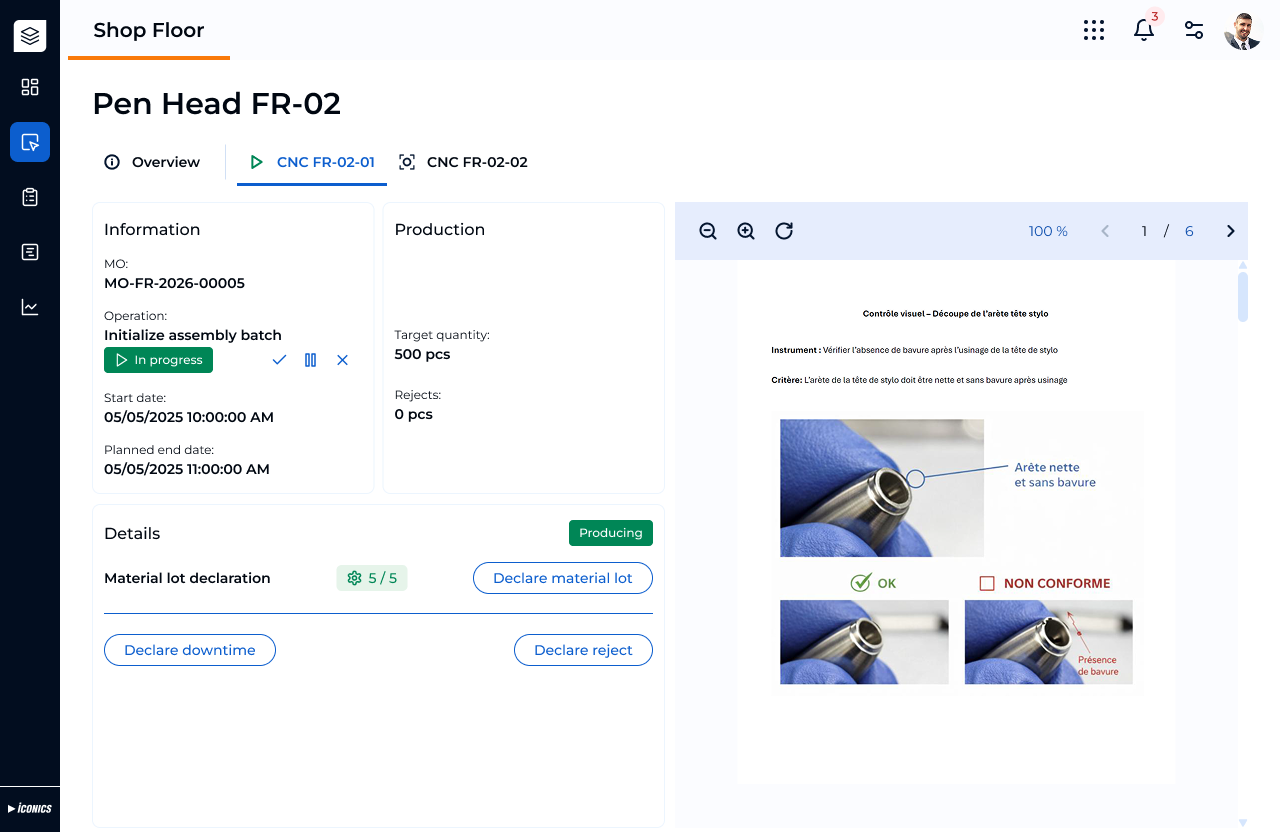Complete operation with the checkmark icon
The image size is (1280, 832).
[279, 360]
